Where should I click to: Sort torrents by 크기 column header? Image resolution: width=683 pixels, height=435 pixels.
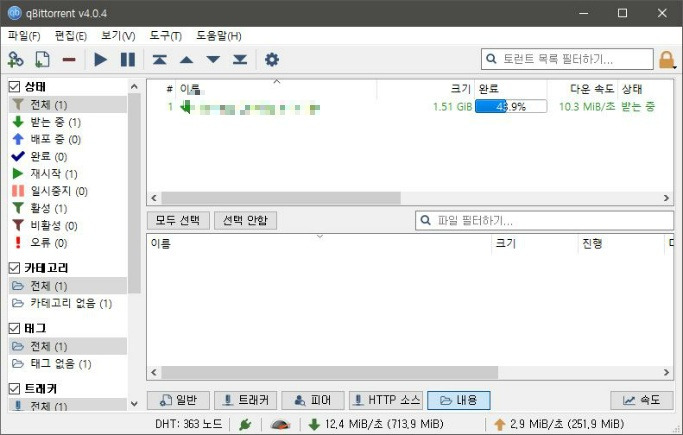point(425,89)
